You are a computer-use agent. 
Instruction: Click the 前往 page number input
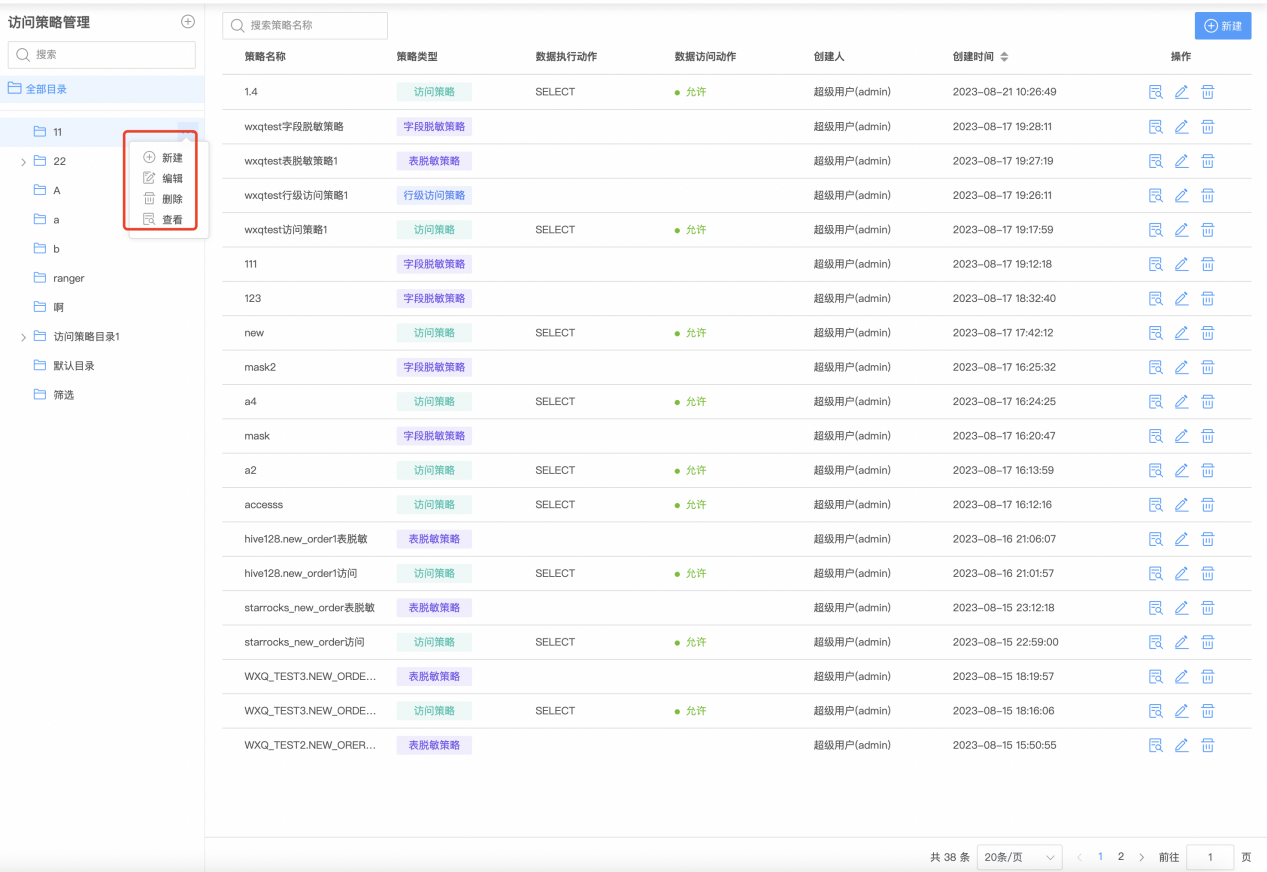pyautogui.click(x=1210, y=857)
